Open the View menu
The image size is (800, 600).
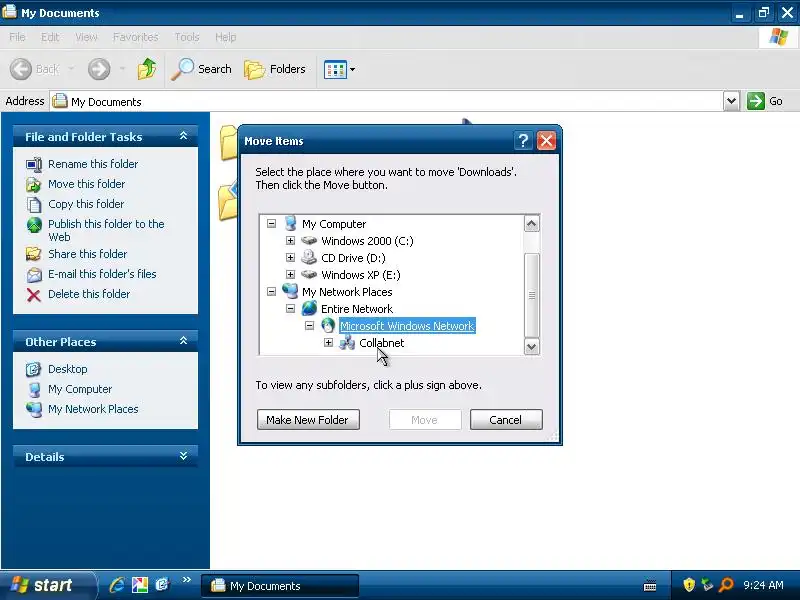coord(86,37)
